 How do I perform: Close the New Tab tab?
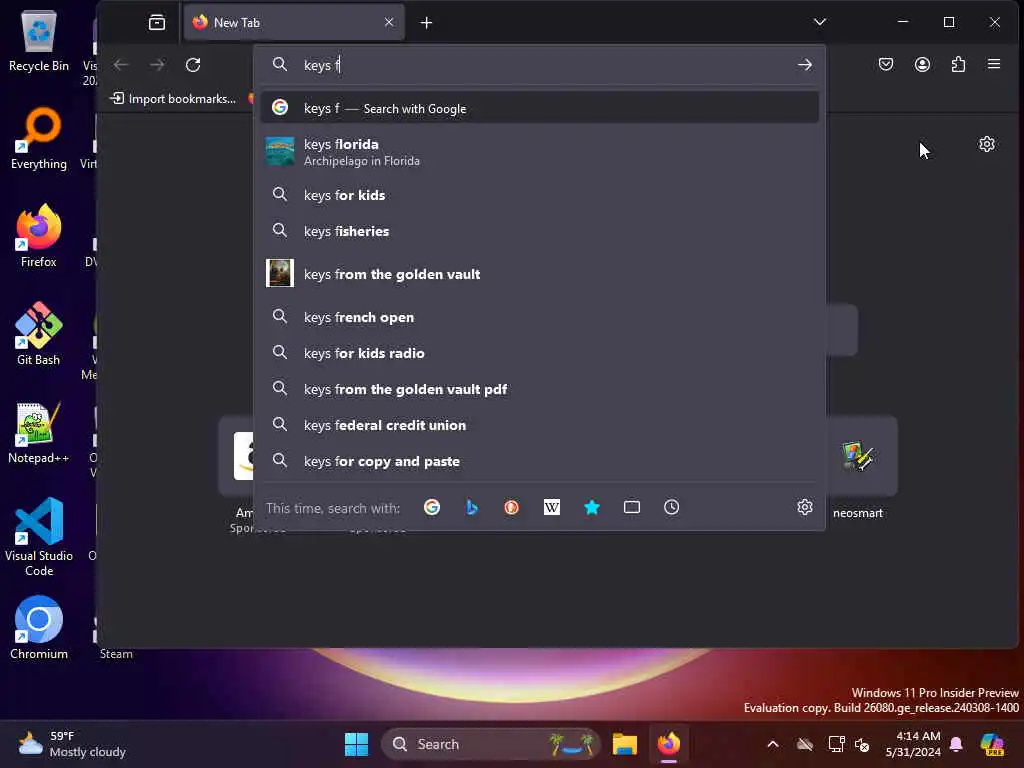(389, 22)
